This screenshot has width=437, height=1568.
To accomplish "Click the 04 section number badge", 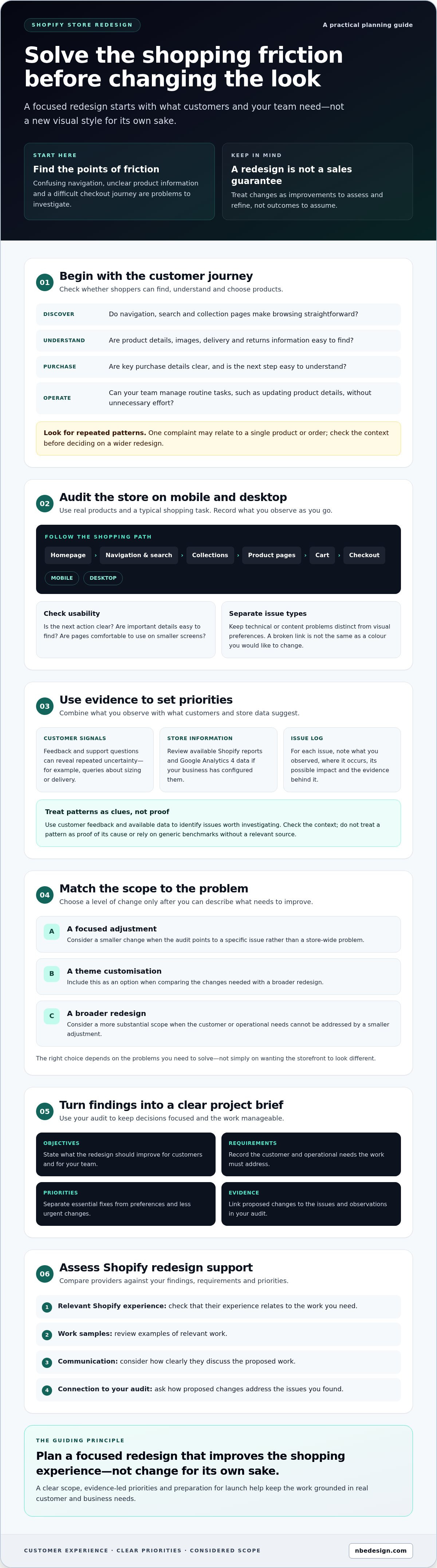I will [x=44, y=895].
